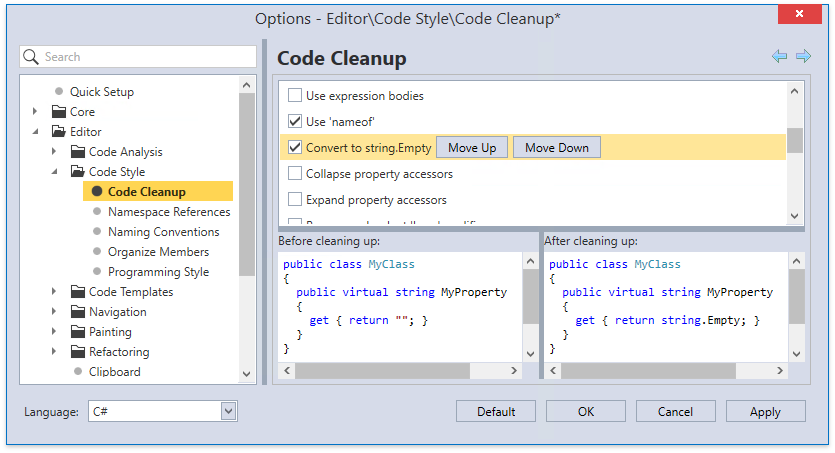Click the Painting folder icon
Image resolution: width=835 pixels, height=453 pixels.
pos(79,332)
